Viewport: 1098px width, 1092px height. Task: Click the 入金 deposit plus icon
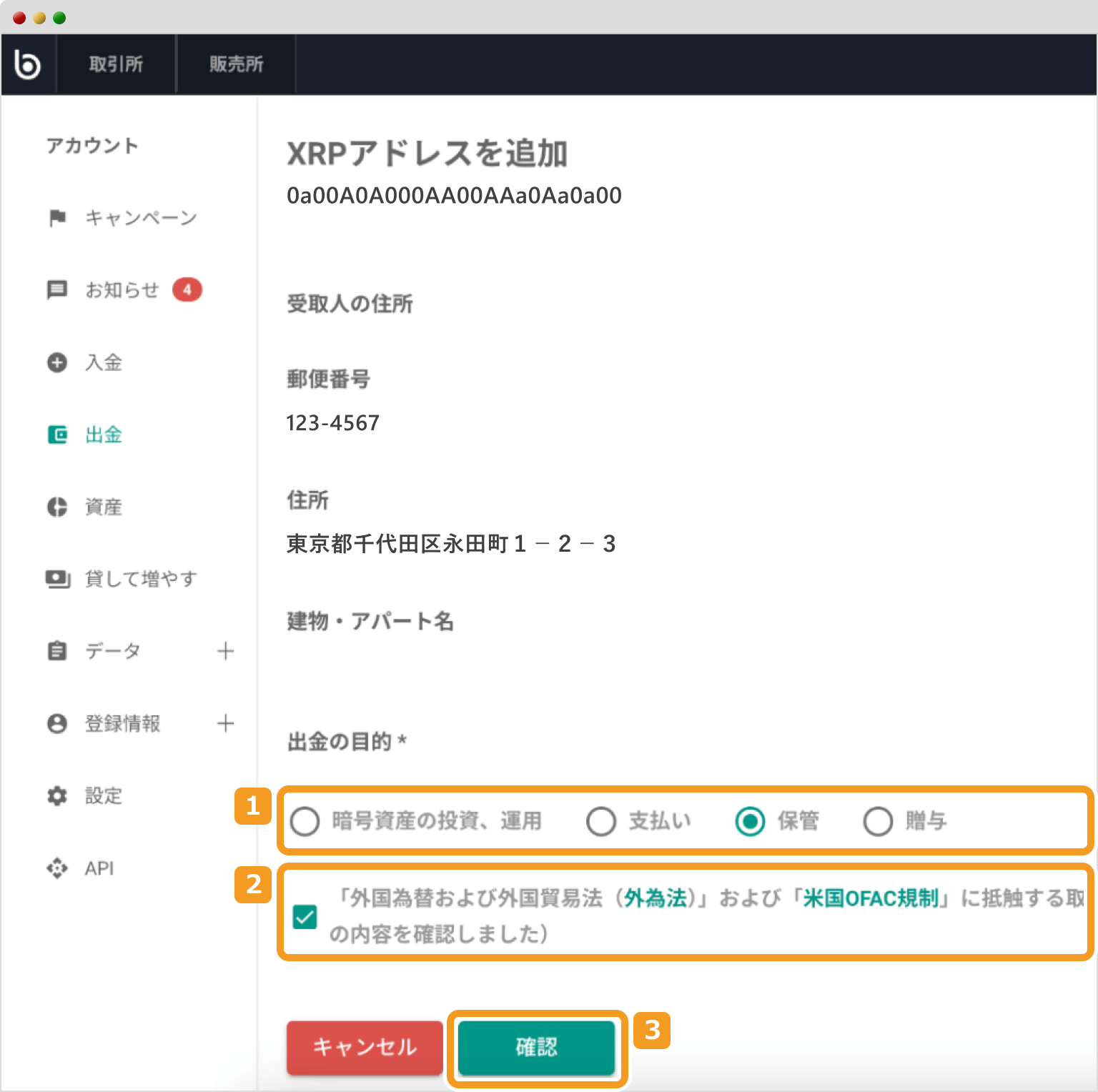point(57,362)
